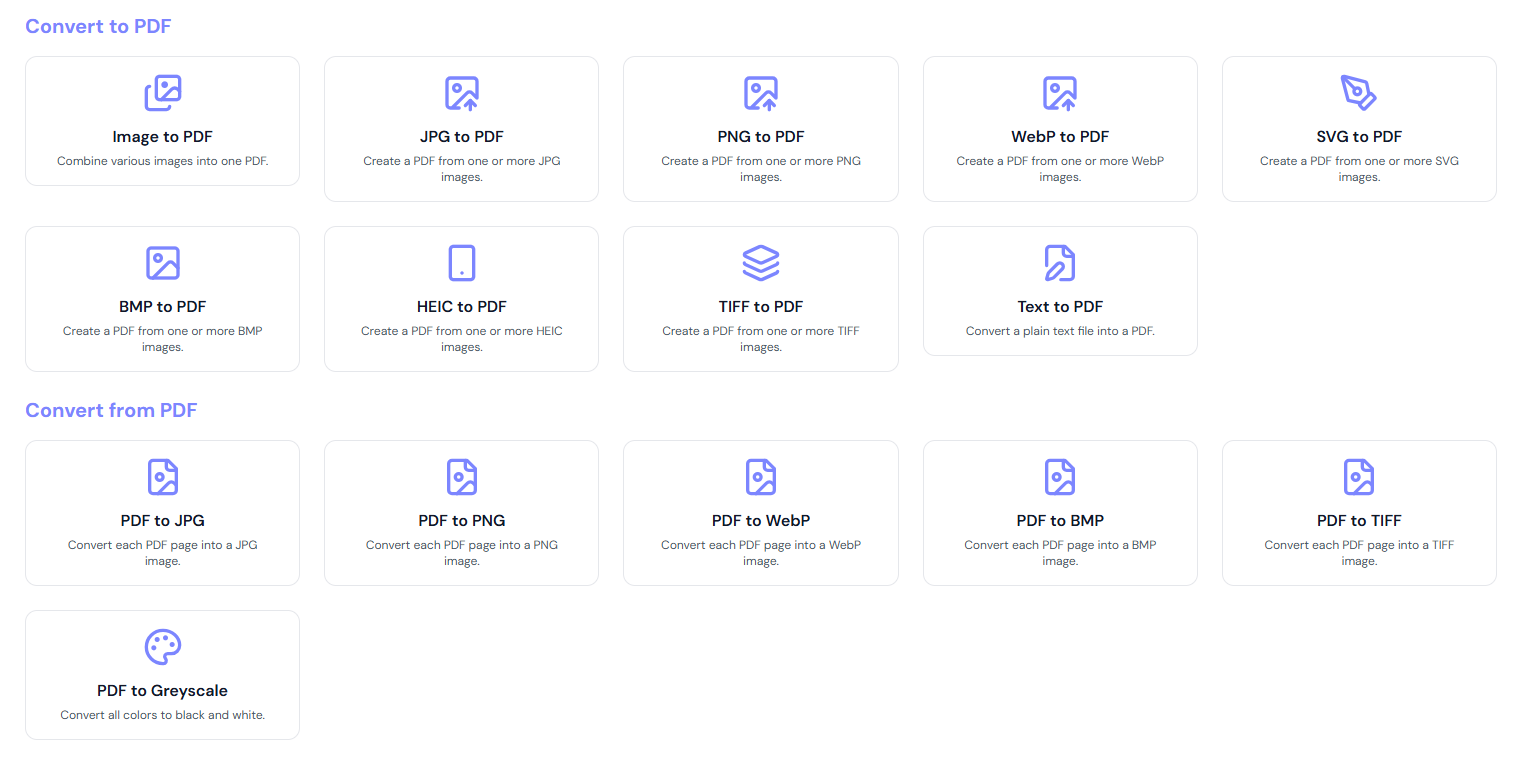The height and width of the screenshot is (767, 1515).
Task: Click 'Convert each PDF page into a BMP image.'
Action: (x=1060, y=553)
